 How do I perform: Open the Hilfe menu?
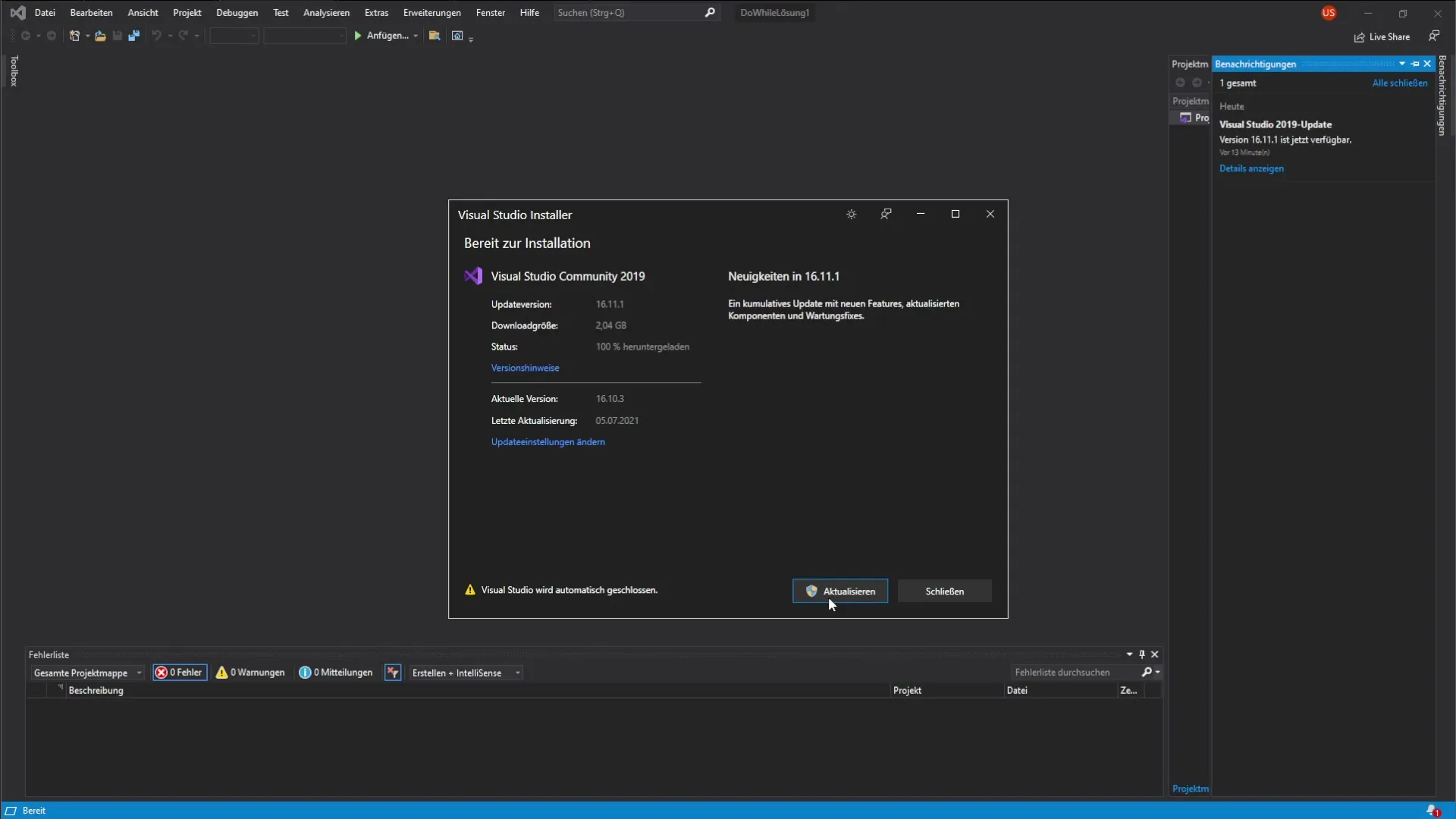coord(529,13)
